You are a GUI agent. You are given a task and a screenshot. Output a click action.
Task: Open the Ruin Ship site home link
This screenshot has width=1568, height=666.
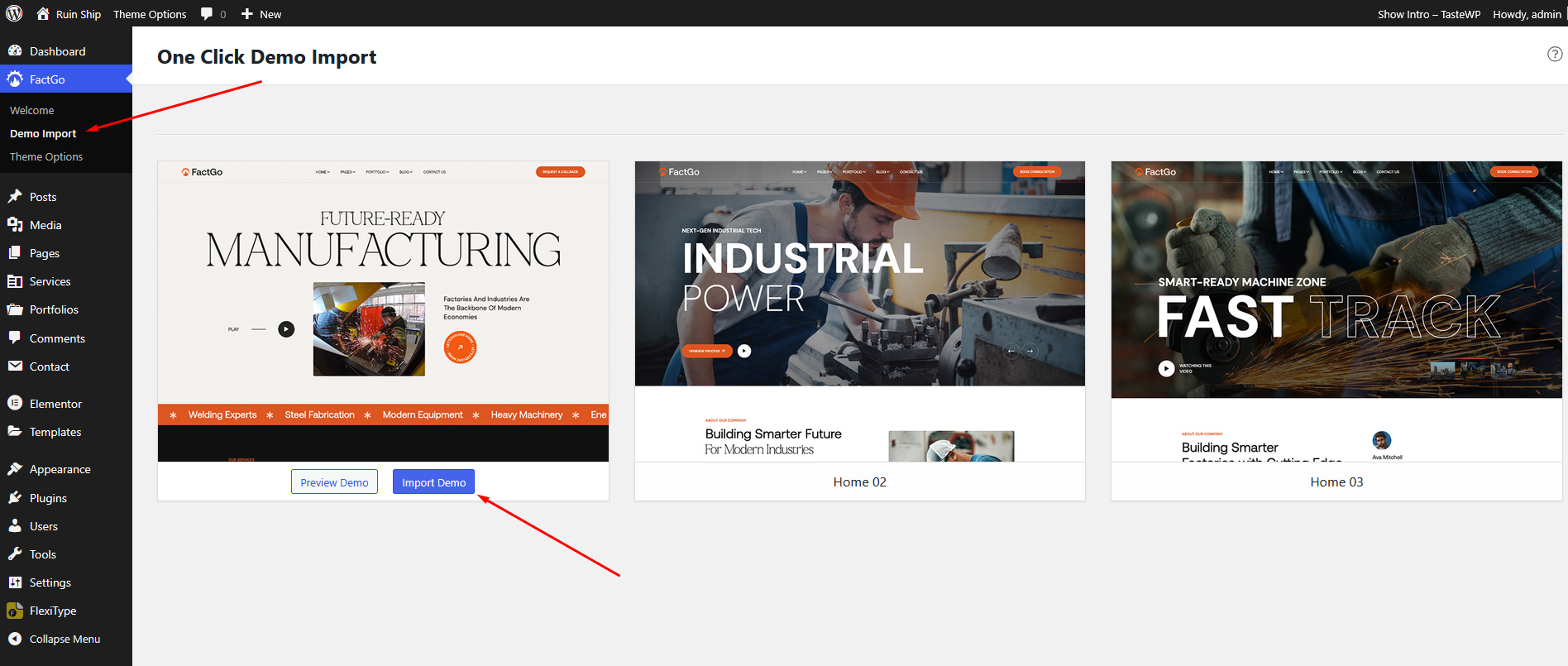[x=69, y=14]
